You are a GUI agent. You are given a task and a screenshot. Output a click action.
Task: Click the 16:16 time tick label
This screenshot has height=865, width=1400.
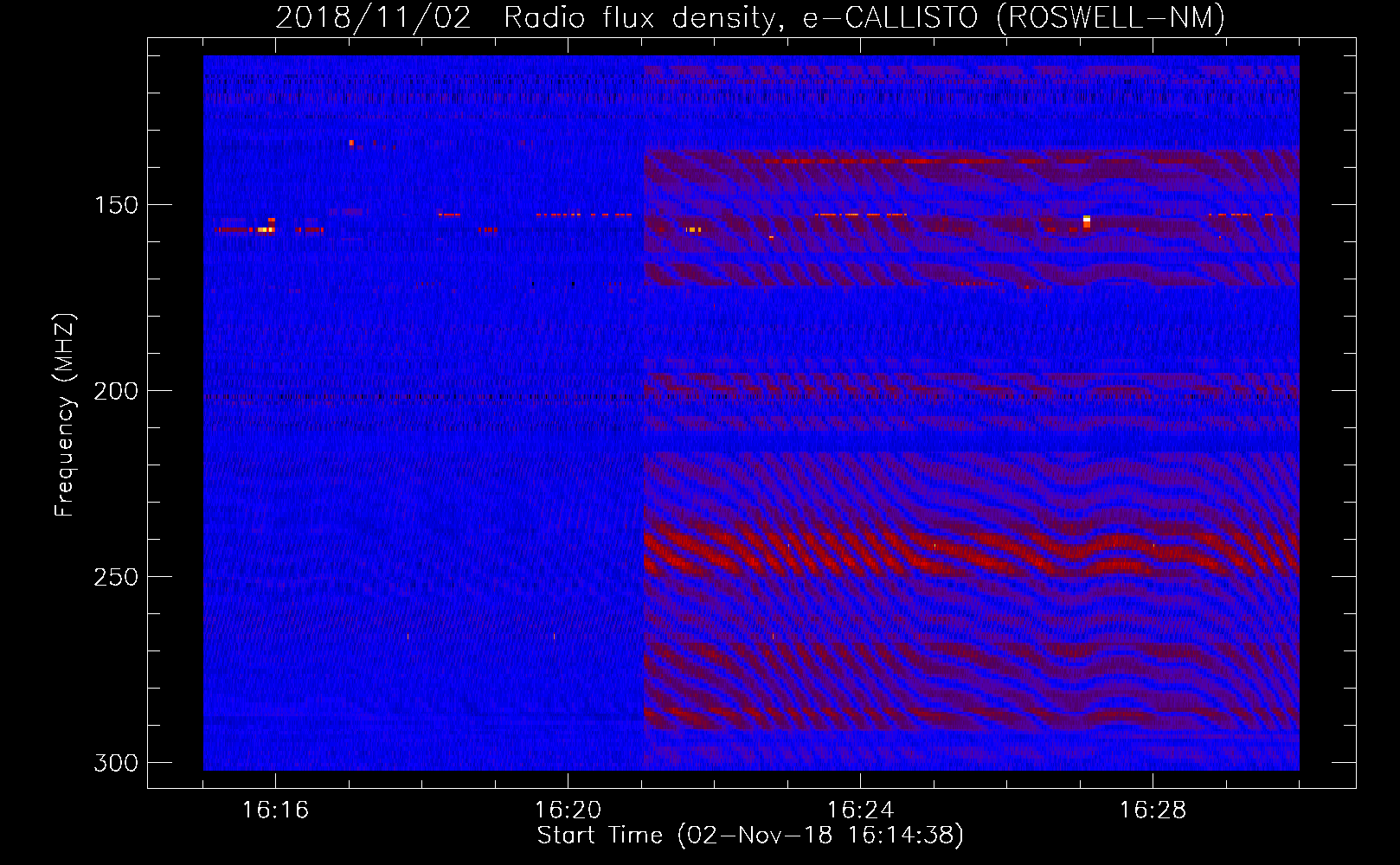coord(275,811)
